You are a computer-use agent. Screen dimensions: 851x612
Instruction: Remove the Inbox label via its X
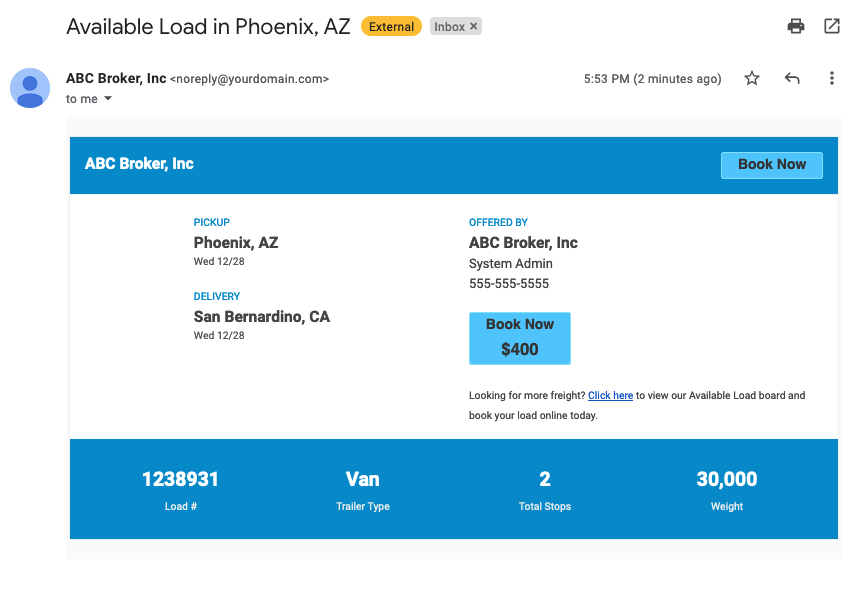pos(473,26)
